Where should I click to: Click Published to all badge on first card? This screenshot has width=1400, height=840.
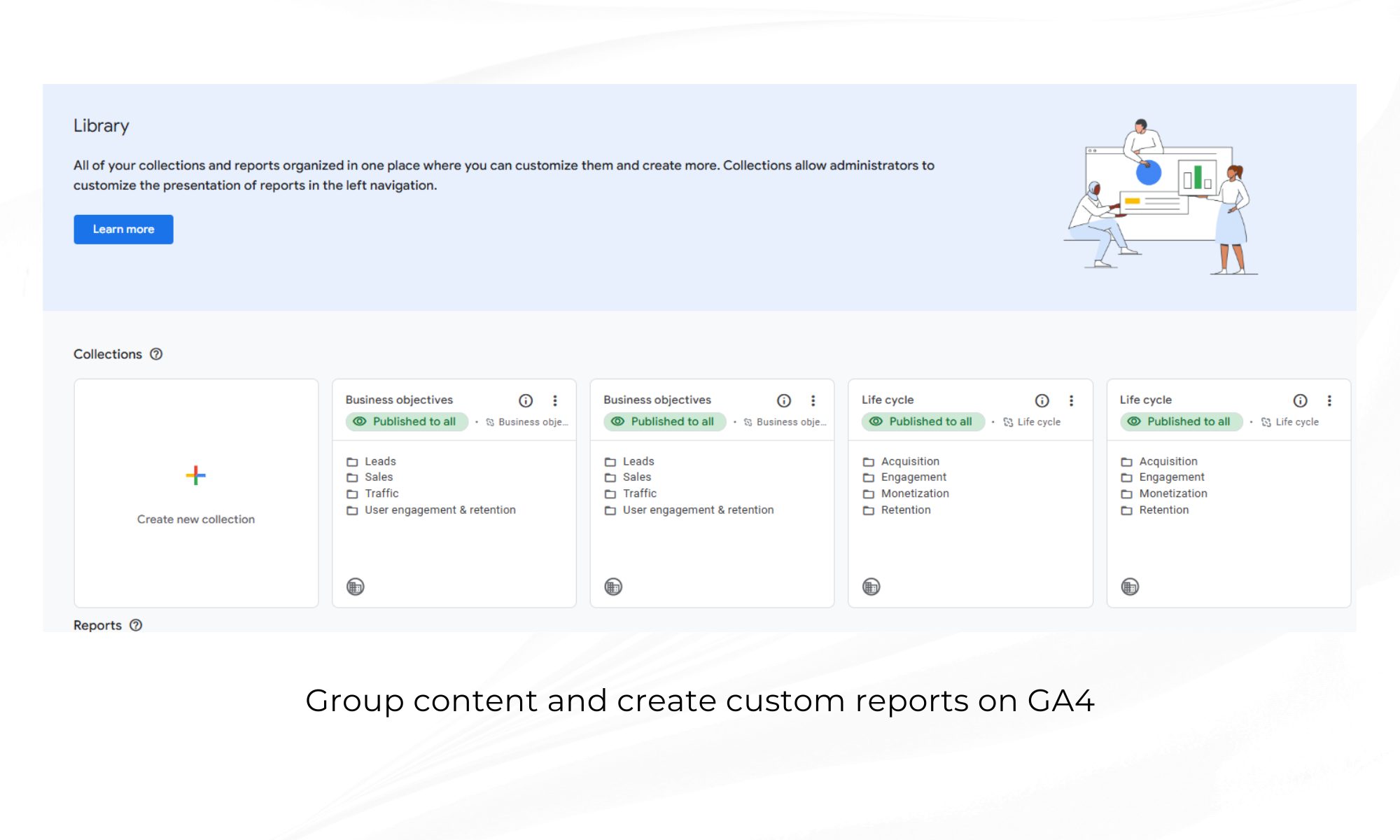(407, 421)
